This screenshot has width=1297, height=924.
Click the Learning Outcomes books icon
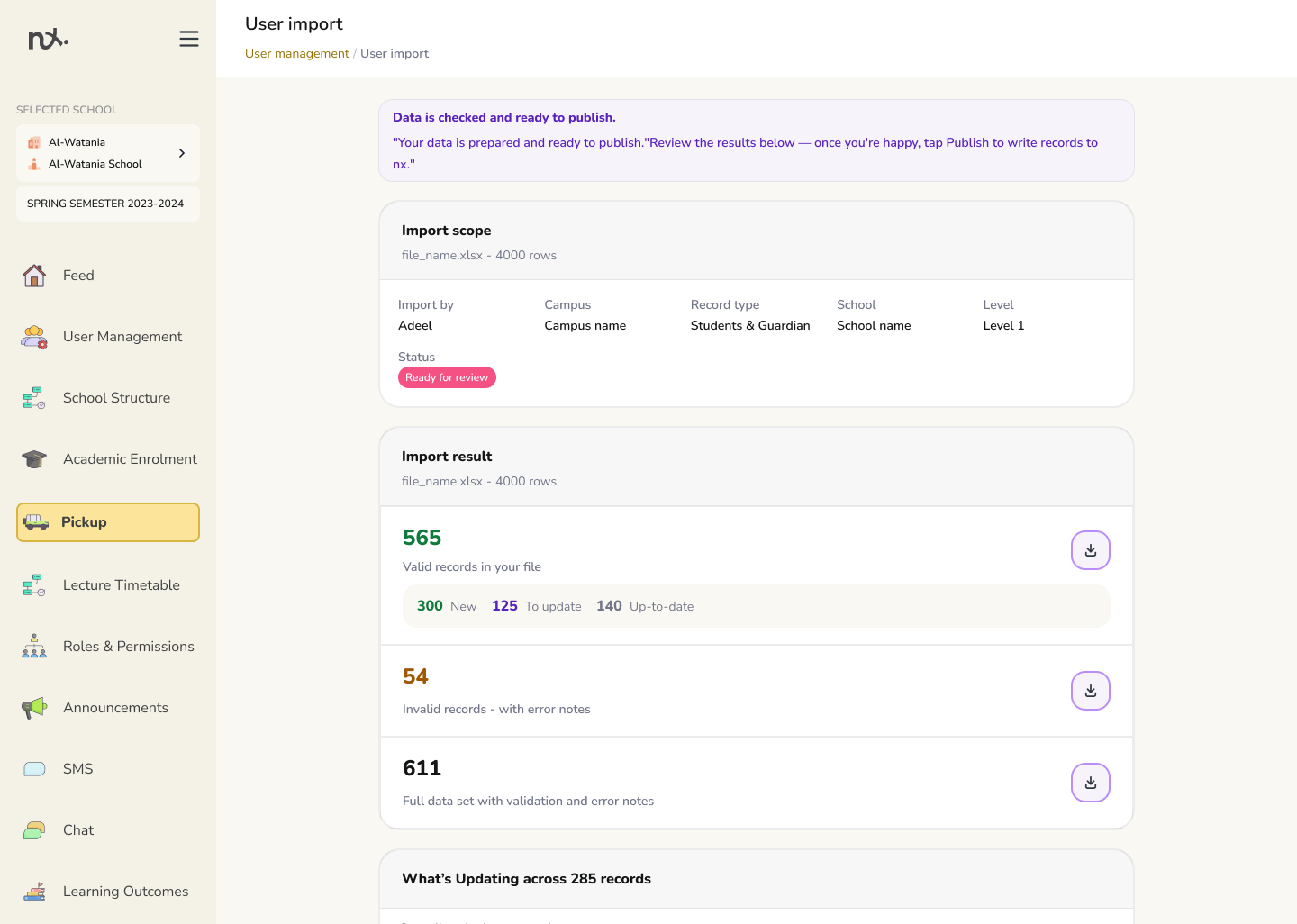[34, 892]
